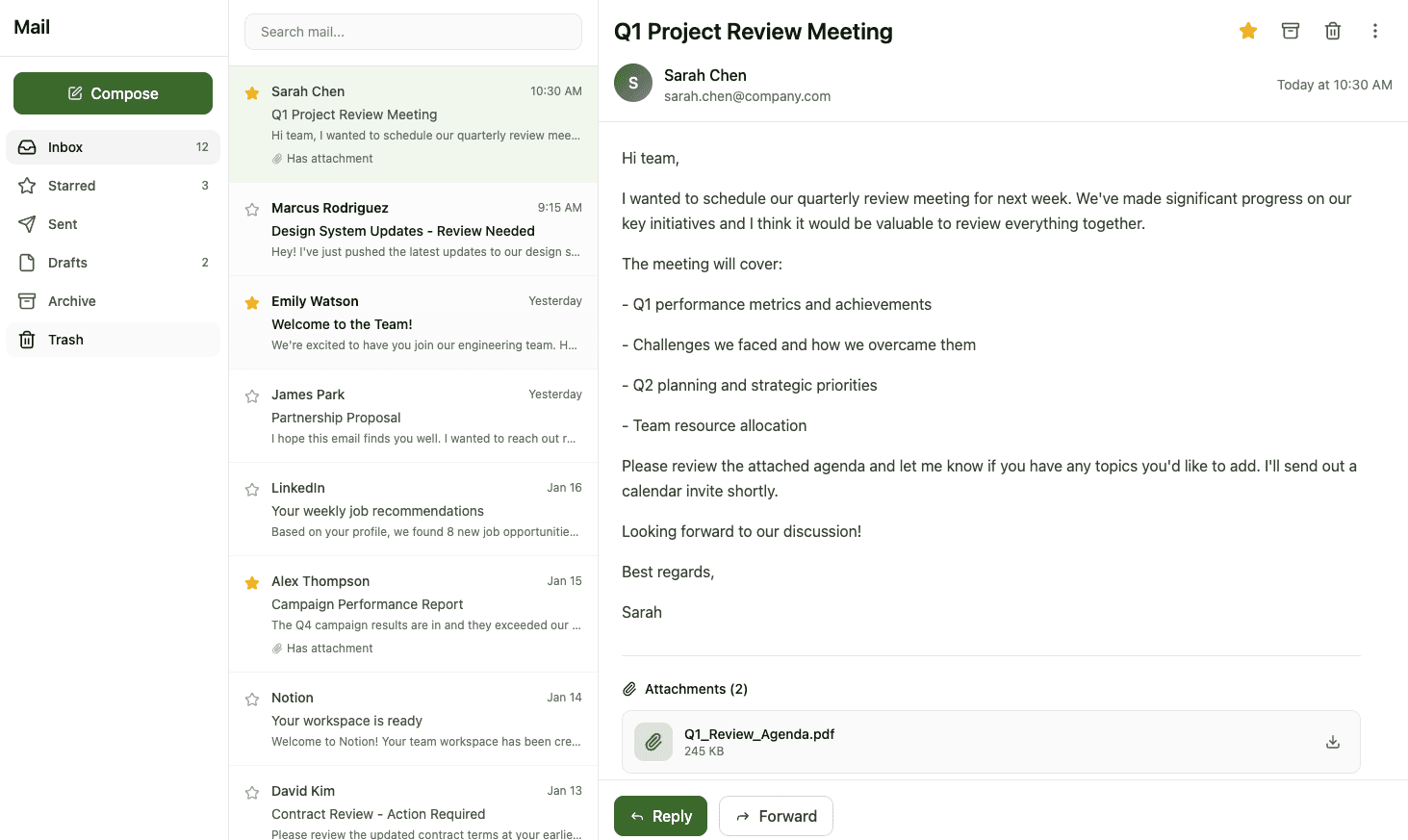Star the James Park email

pyautogui.click(x=252, y=396)
